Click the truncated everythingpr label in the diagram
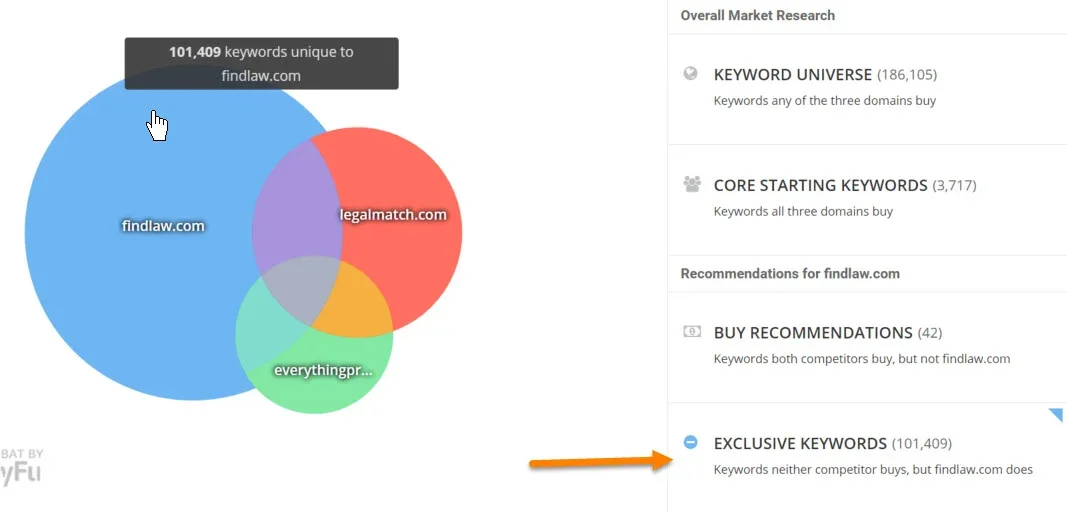This screenshot has width=1067, height=512. (322, 370)
